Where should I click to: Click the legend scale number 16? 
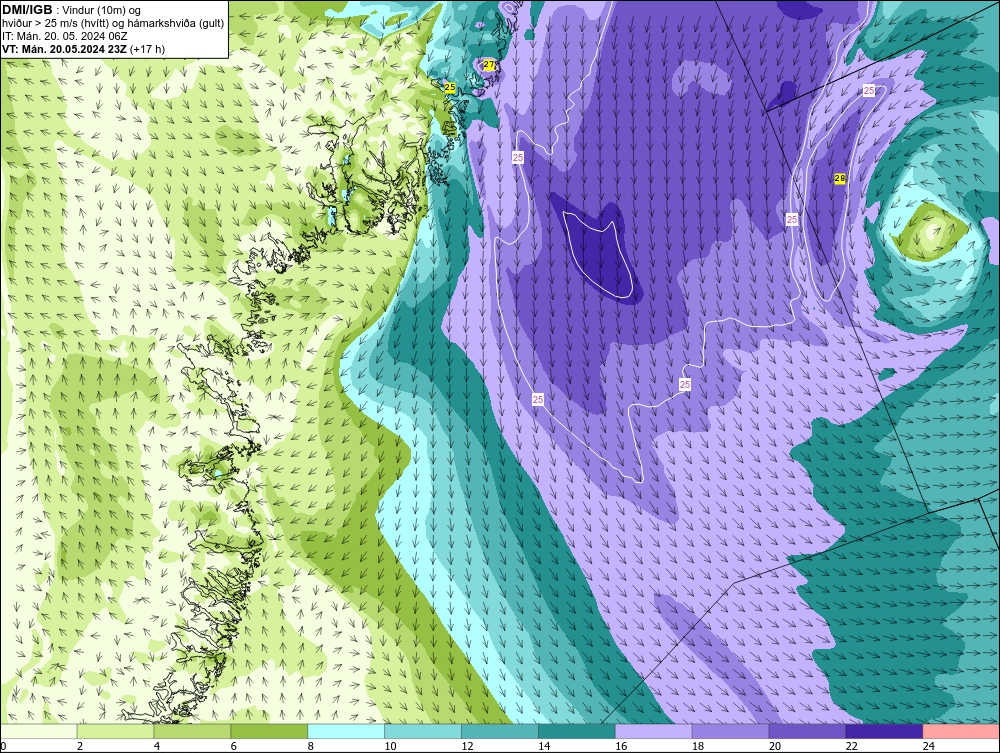pos(621,746)
